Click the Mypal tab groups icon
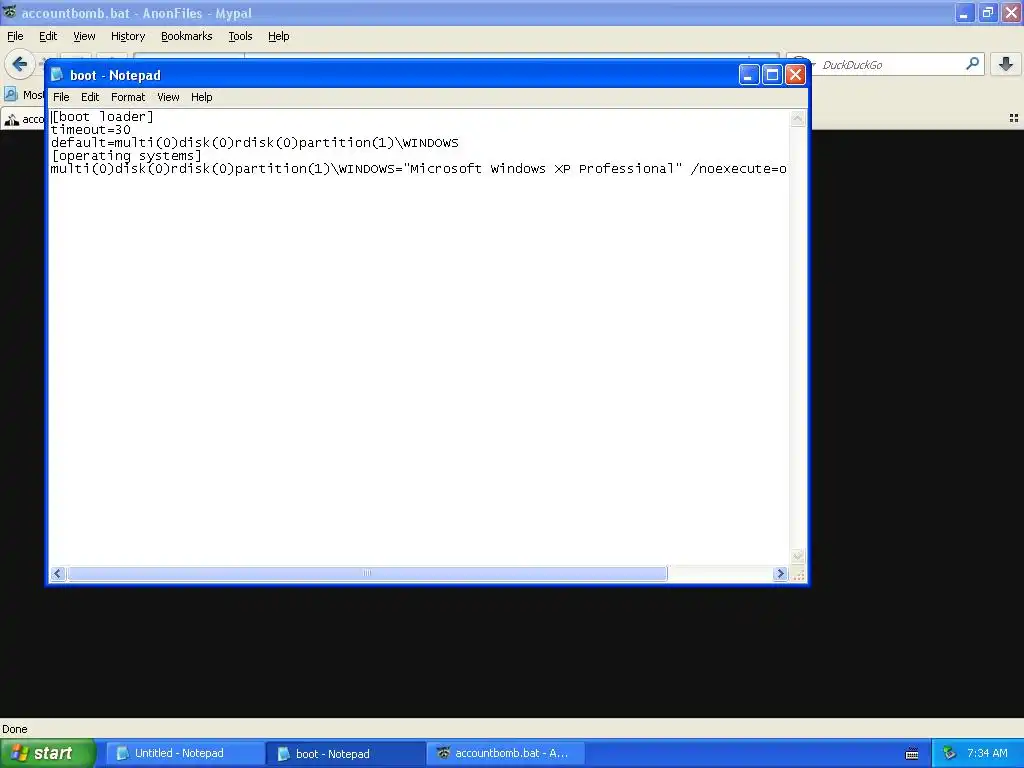Screen dimensions: 1024x768 pyautogui.click(x=1014, y=118)
